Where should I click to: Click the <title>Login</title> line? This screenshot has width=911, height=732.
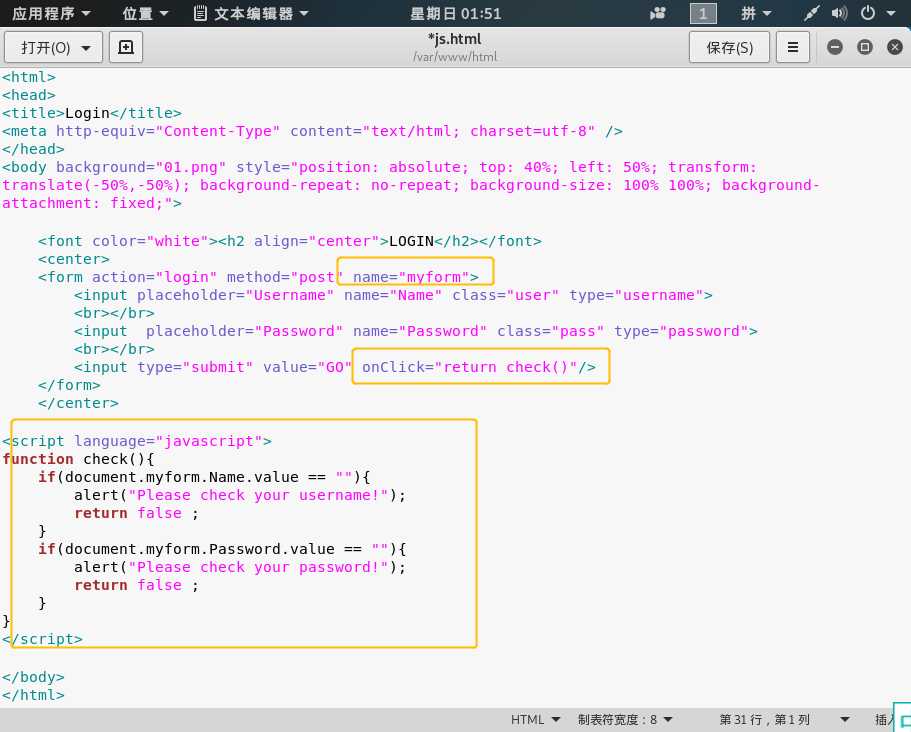(x=92, y=113)
